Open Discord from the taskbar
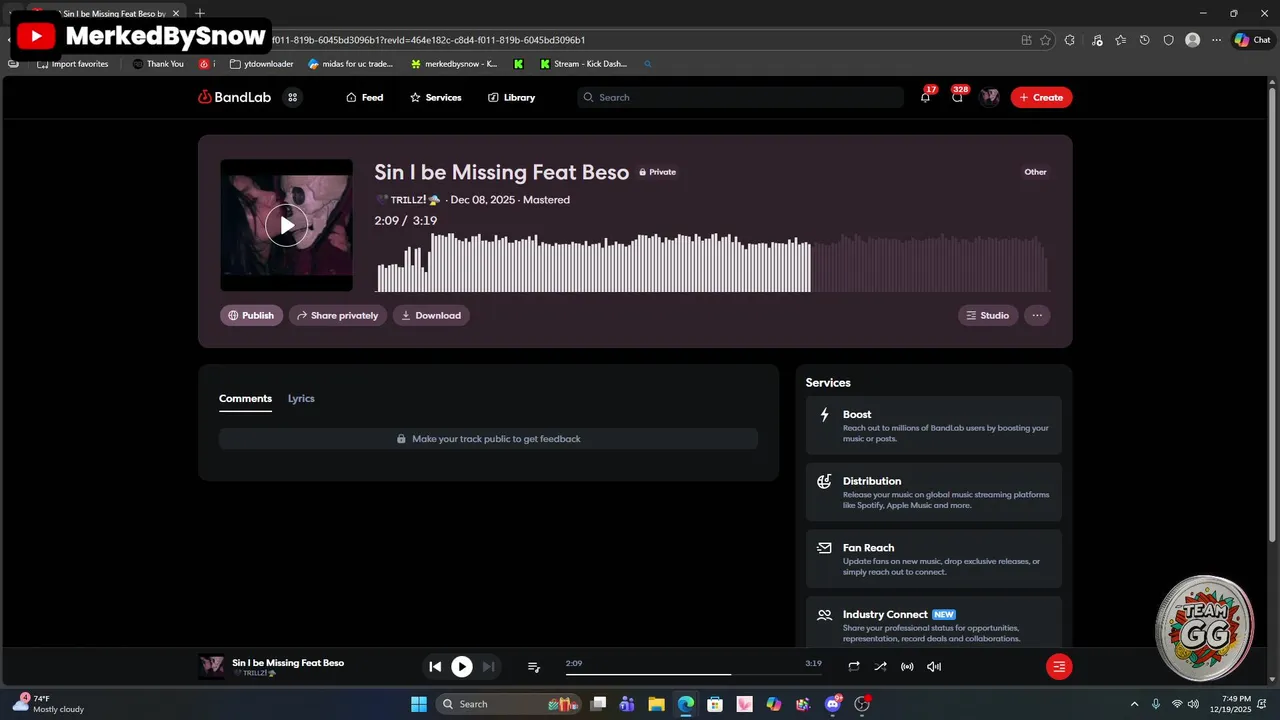This screenshot has height=720, width=1280. pyautogui.click(x=833, y=704)
